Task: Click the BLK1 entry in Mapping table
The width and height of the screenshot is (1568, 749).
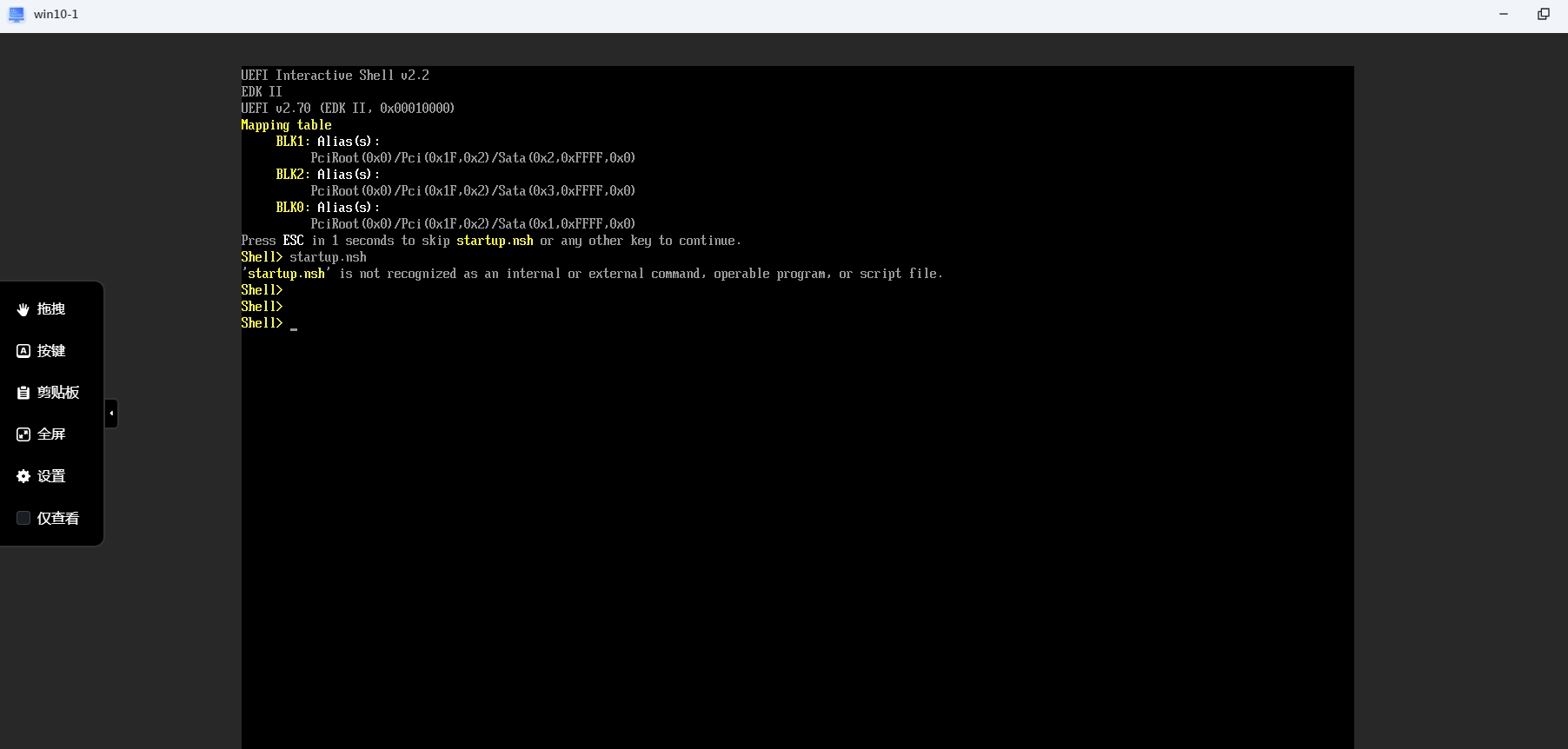Action: [289, 142]
